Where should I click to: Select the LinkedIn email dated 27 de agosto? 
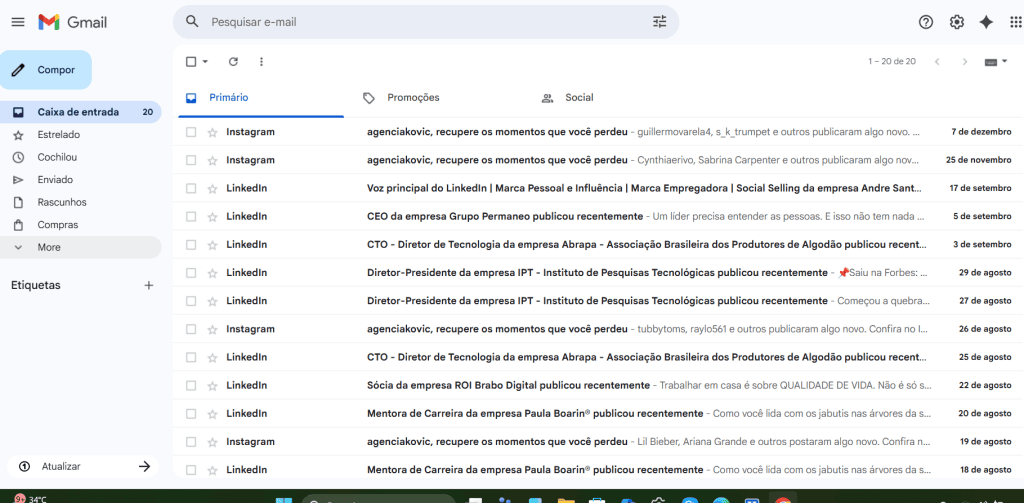point(191,300)
